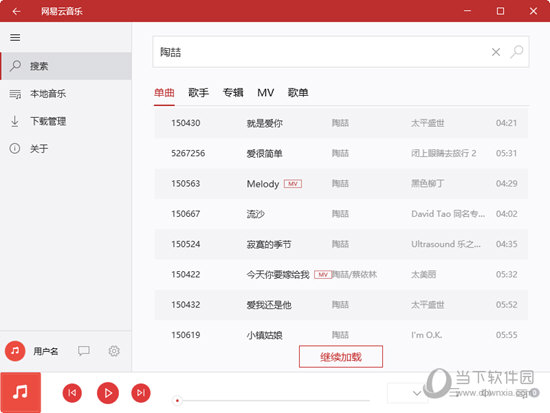Click the MV badge next to Melody
The width and height of the screenshot is (550, 413).
coord(293,184)
